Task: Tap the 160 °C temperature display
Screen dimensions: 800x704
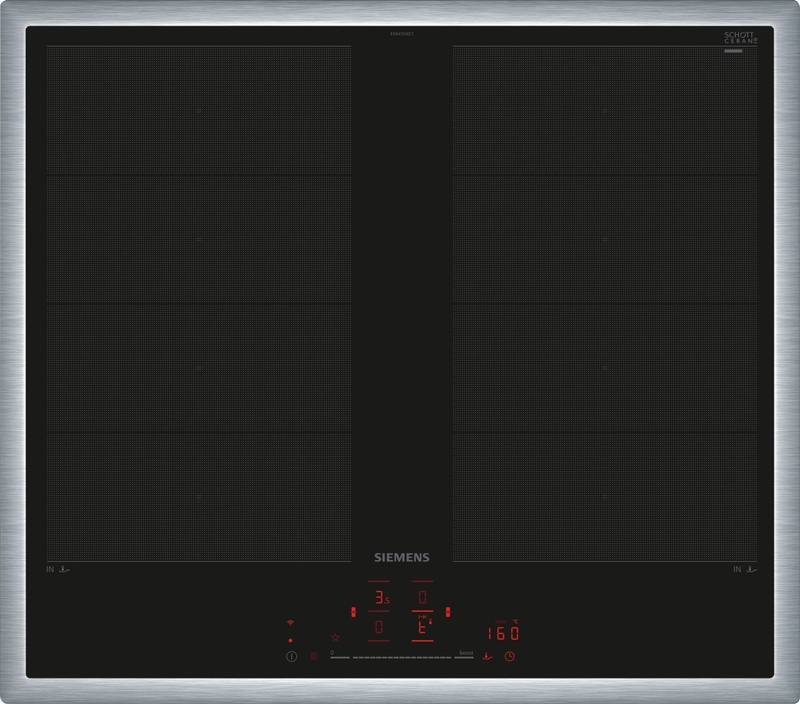Action: [x=502, y=633]
